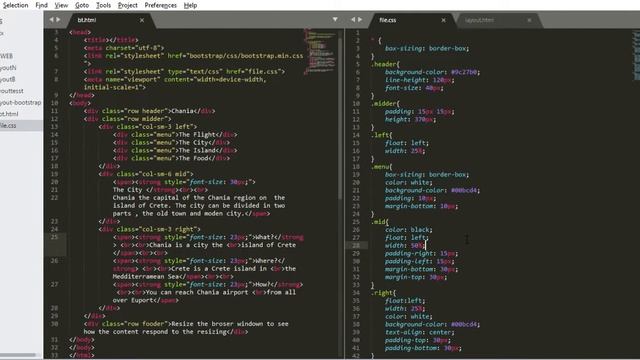Click 'color: black' in .mid rule
Image resolution: width=640 pixels, height=360 pixels.
tap(409, 230)
